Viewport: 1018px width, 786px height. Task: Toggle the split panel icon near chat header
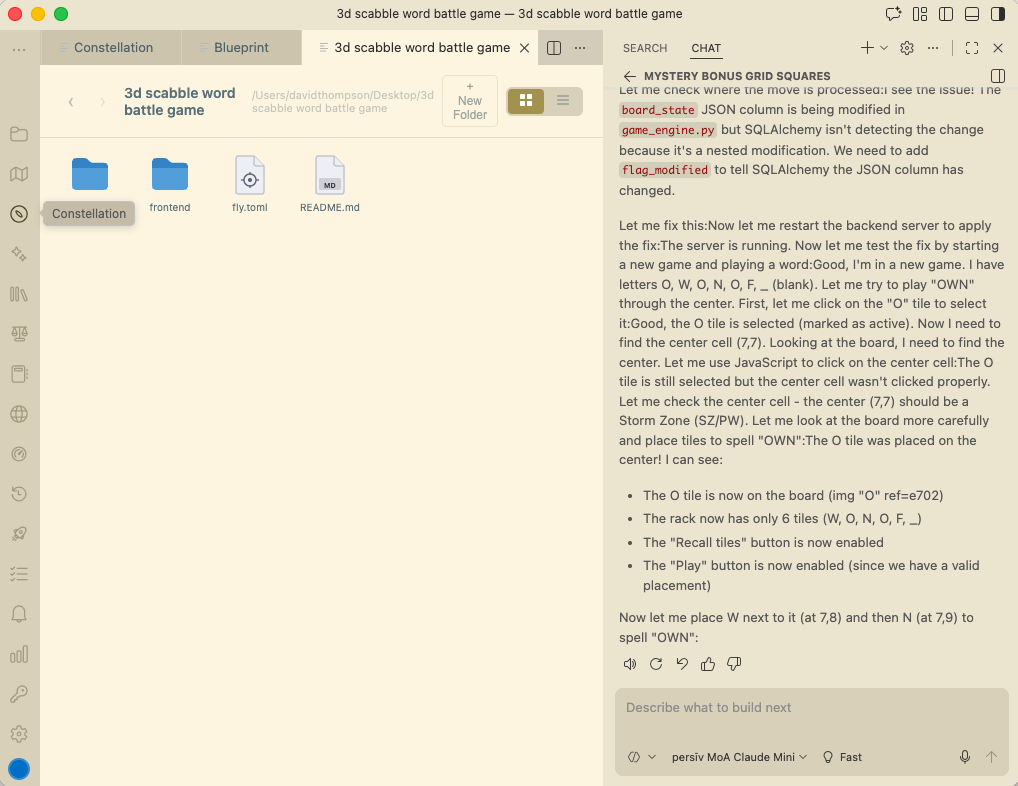click(997, 75)
